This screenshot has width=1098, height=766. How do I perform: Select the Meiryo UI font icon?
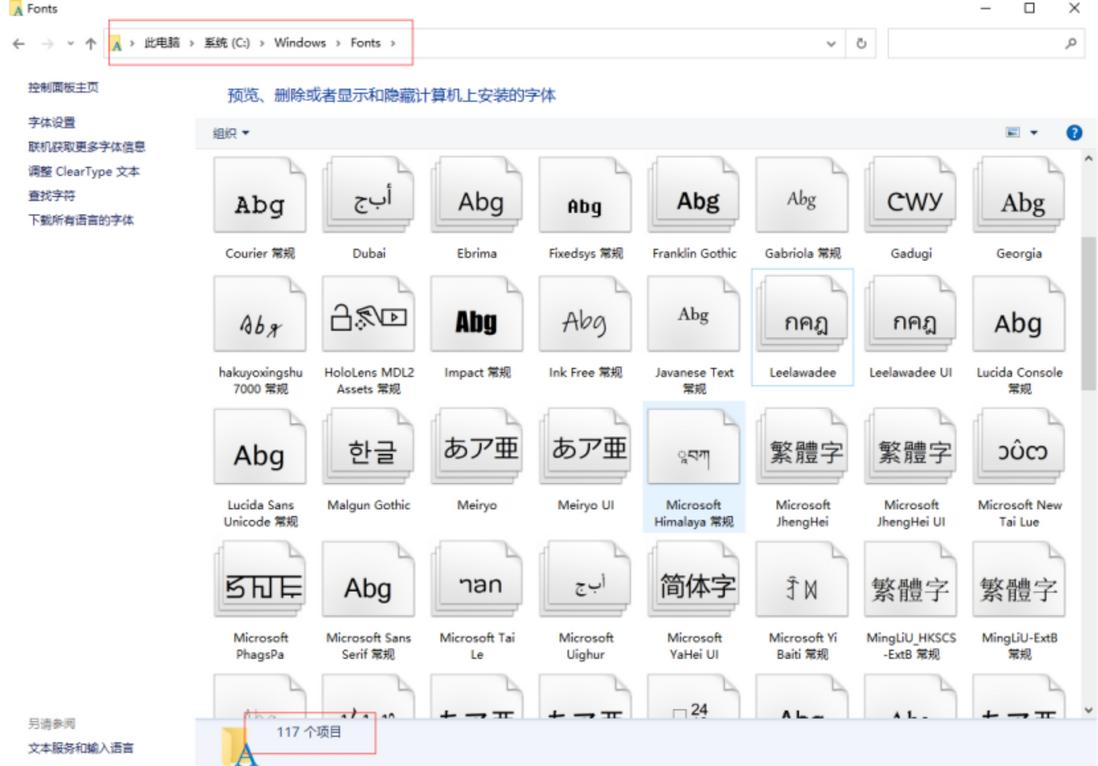(x=585, y=447)
